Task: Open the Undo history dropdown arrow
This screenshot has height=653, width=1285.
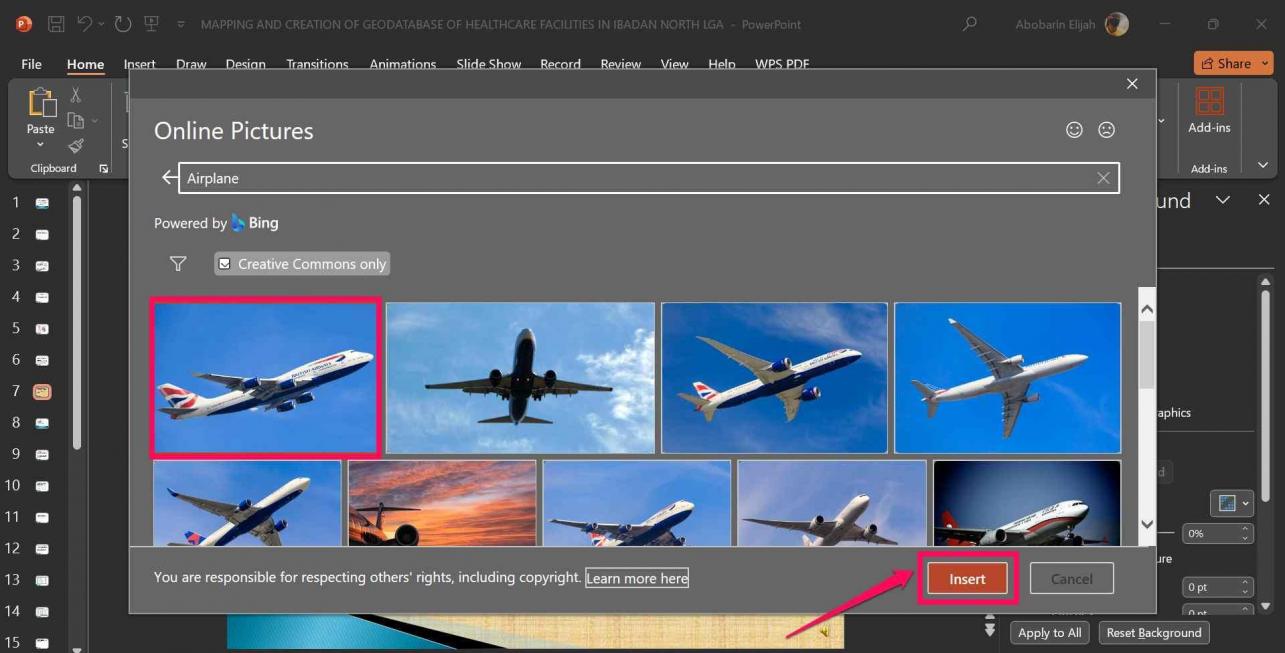Action: click(x=101, y=24)
